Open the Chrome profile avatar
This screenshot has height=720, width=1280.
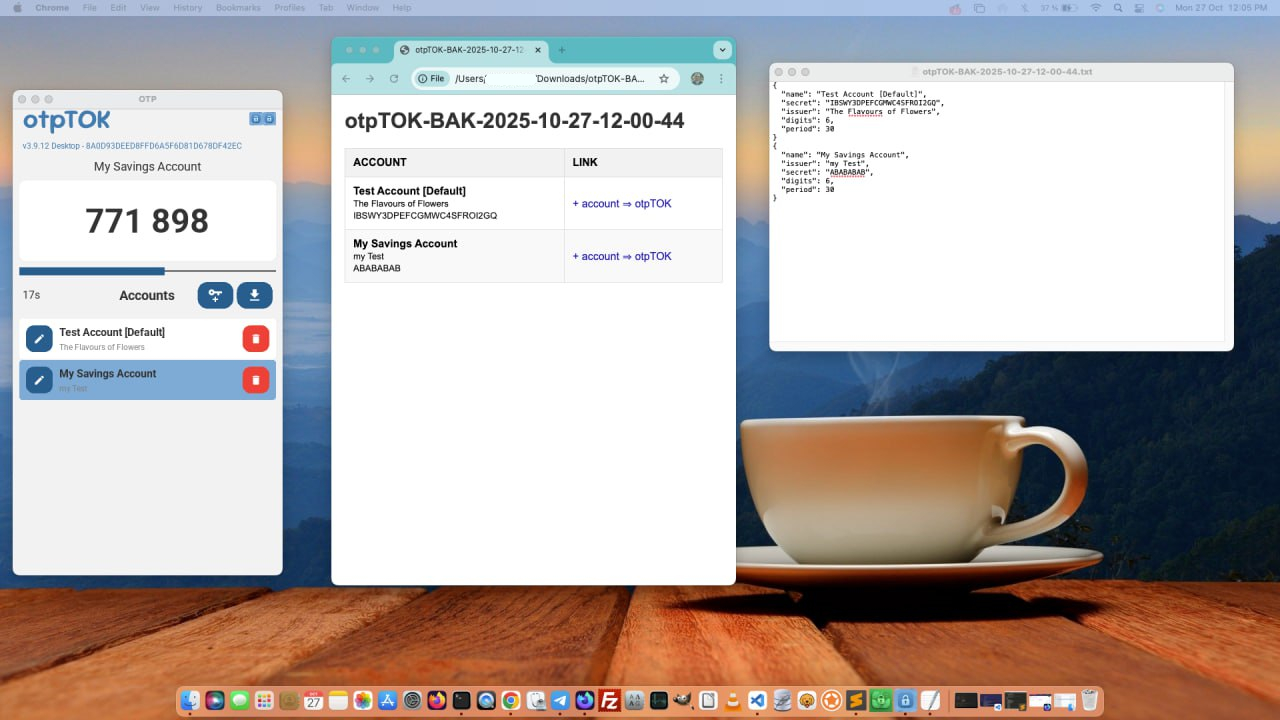(696, 78)
